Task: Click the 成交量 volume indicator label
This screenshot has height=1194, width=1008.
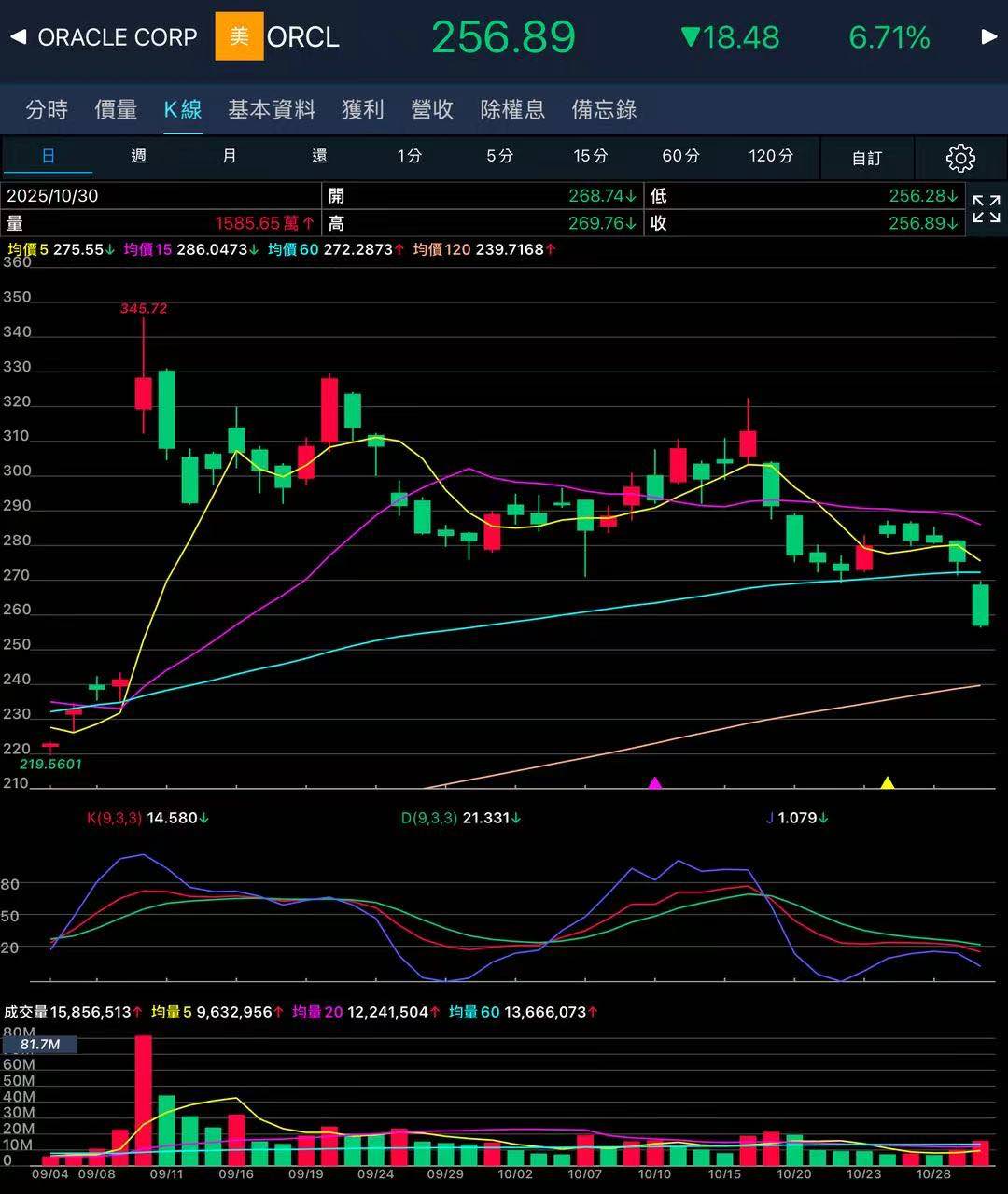Action: pyautogui.click(x=26, y=1012)
